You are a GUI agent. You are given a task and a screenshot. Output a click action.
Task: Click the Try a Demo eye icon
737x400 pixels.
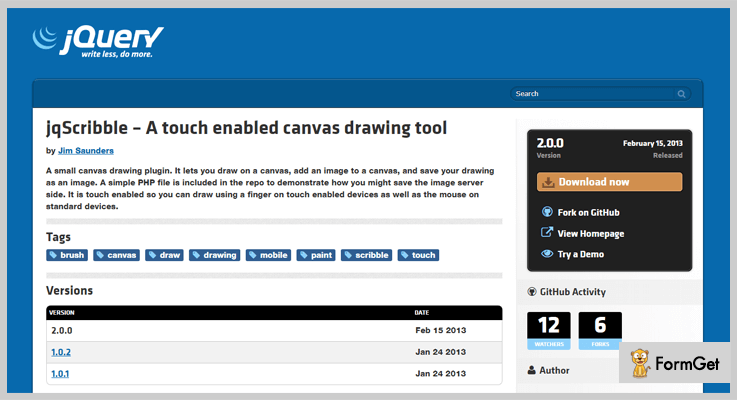pos(547,254)
